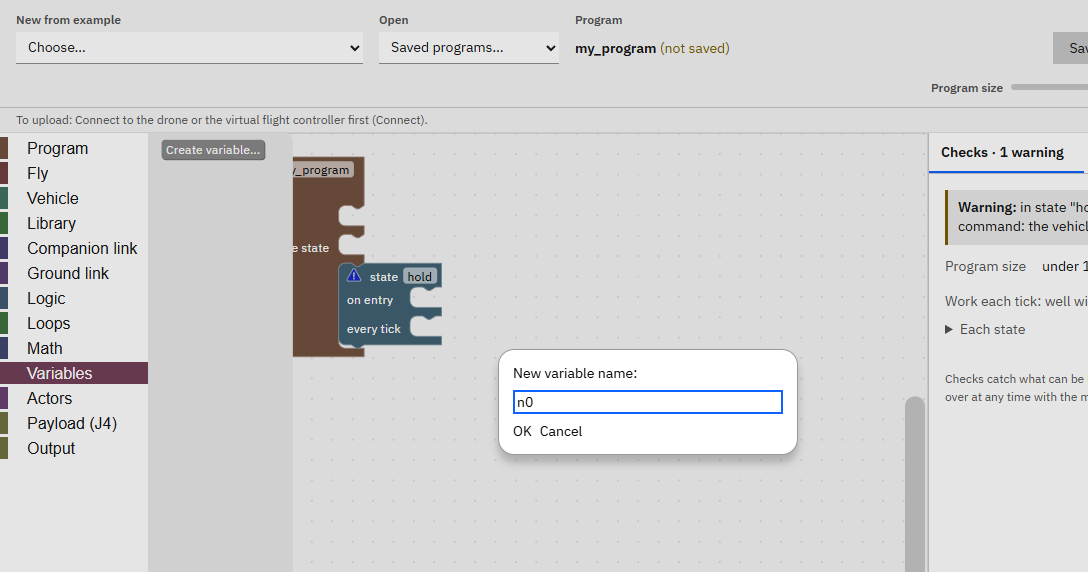Click the Program size progress bar
The width and height of the screenshot is (1088, 572).
pyautogui.click(x=1049, y=87)
